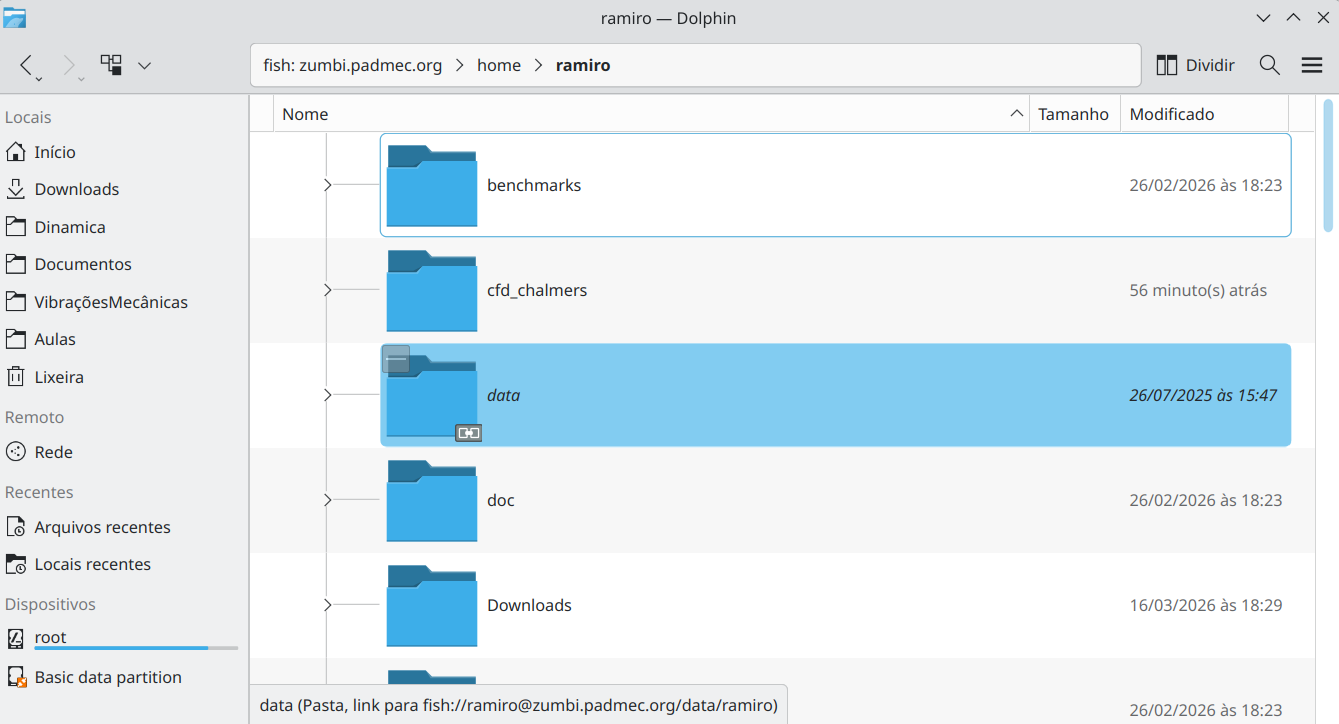Sort by the Modificado column header
The image size is (1339, 724).
1204,114
